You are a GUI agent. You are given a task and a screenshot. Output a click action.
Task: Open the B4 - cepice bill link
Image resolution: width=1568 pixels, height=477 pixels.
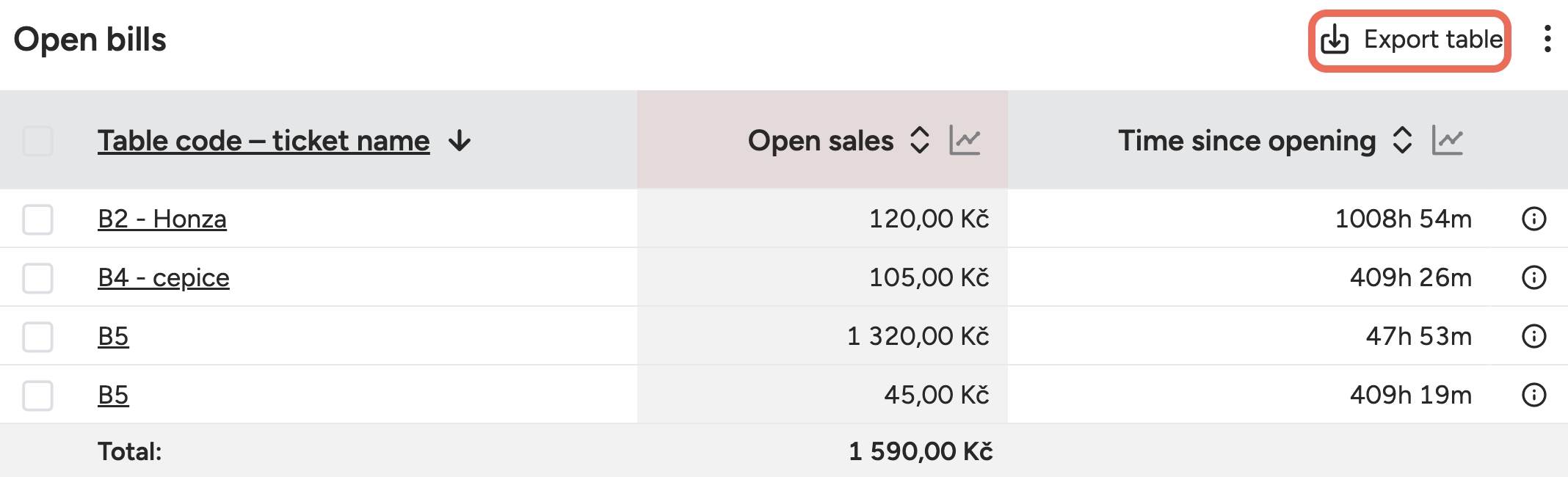point(164,278)
